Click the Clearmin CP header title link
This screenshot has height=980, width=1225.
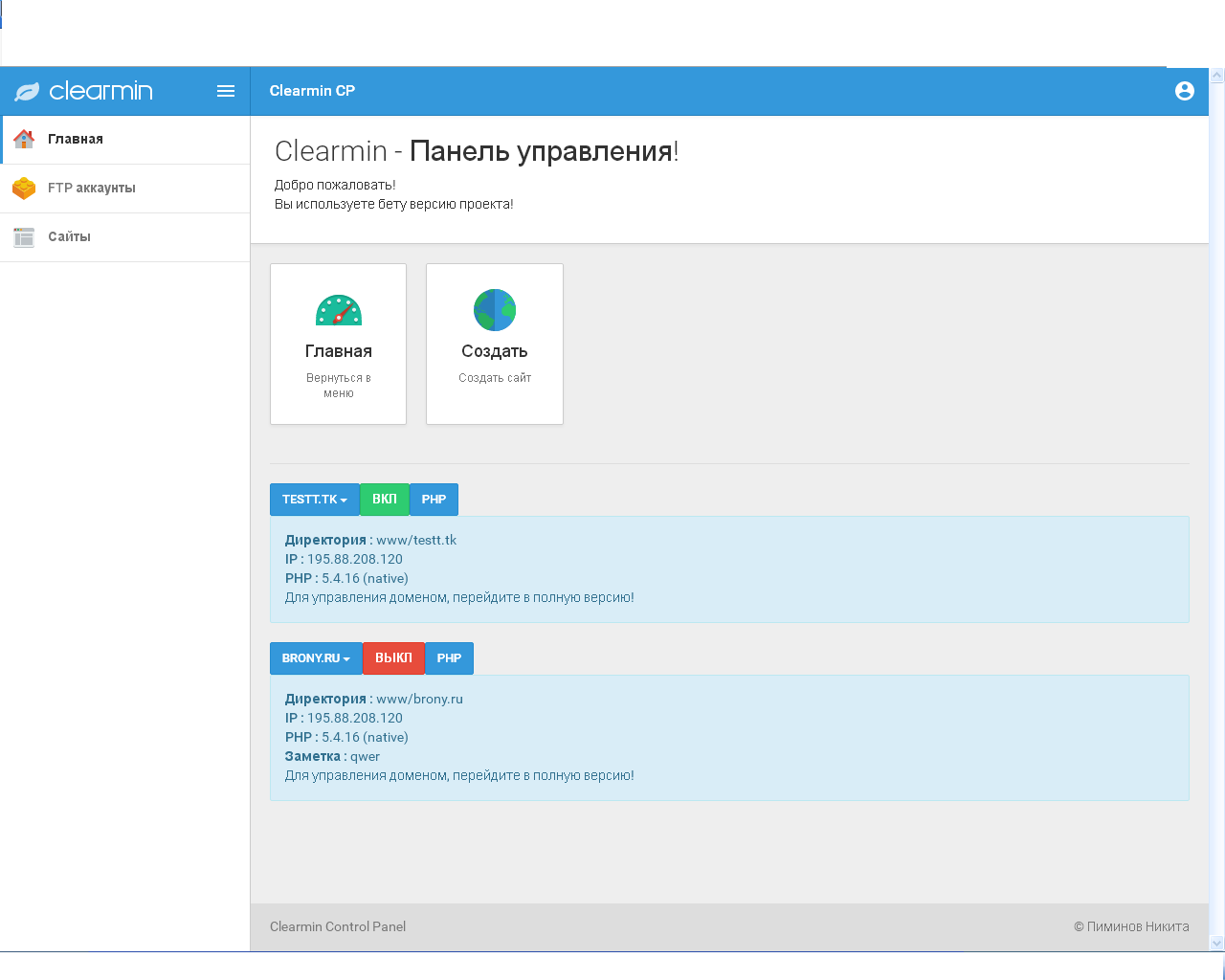point(312,91)
